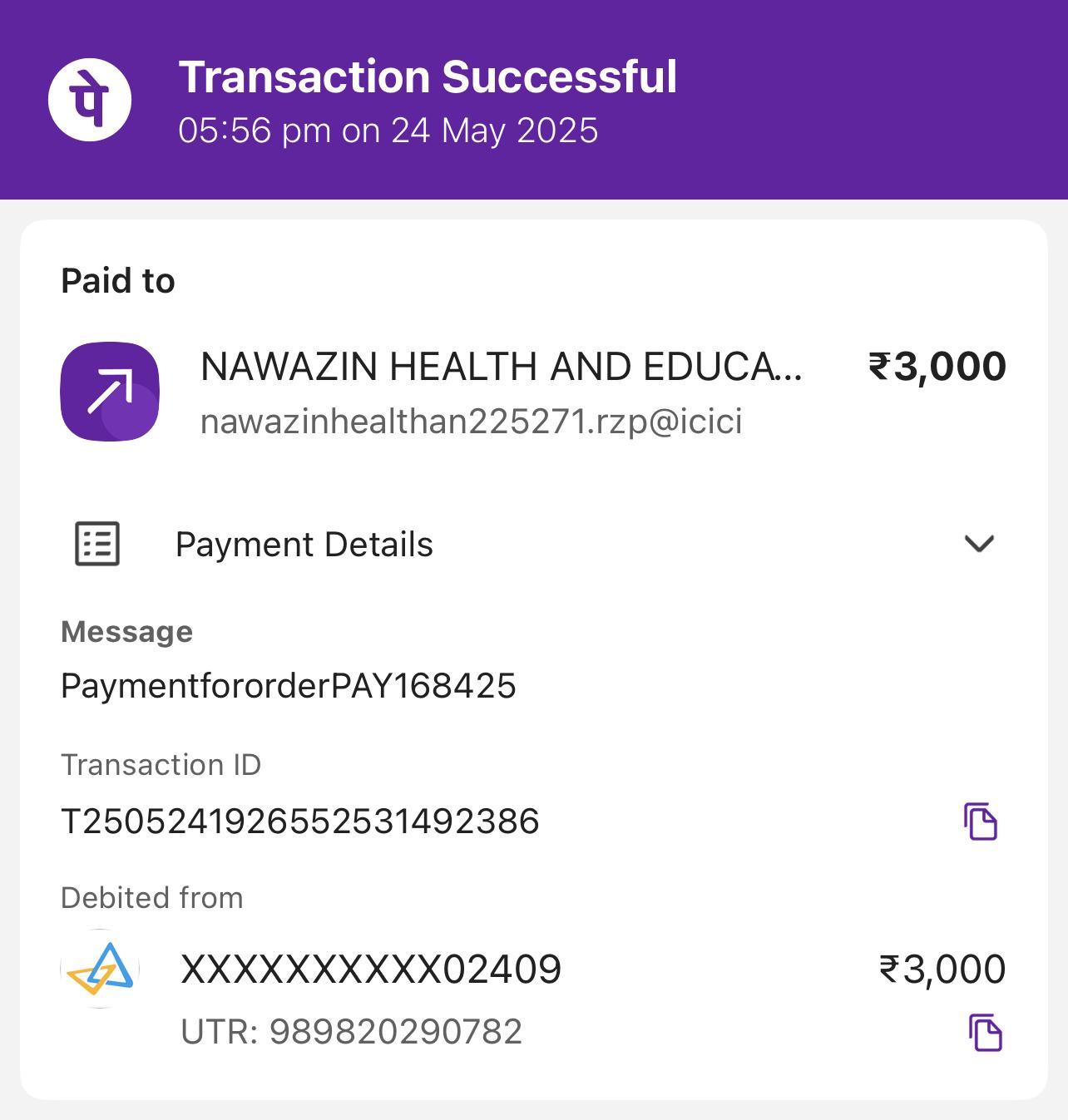Image resolution: width=1068 pixels, height=1120 pixels.
Task: Copy the Transaction ID using copy icon
Action: [x=981, y=821]
